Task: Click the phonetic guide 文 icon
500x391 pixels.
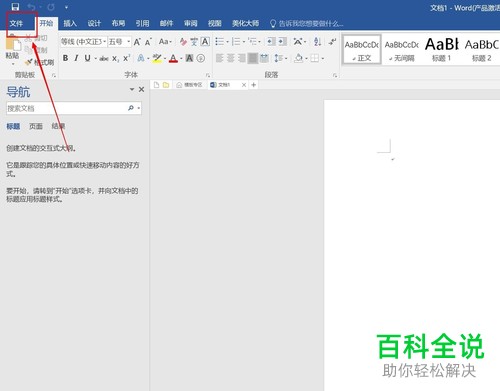Action: (x=194, y=42)
